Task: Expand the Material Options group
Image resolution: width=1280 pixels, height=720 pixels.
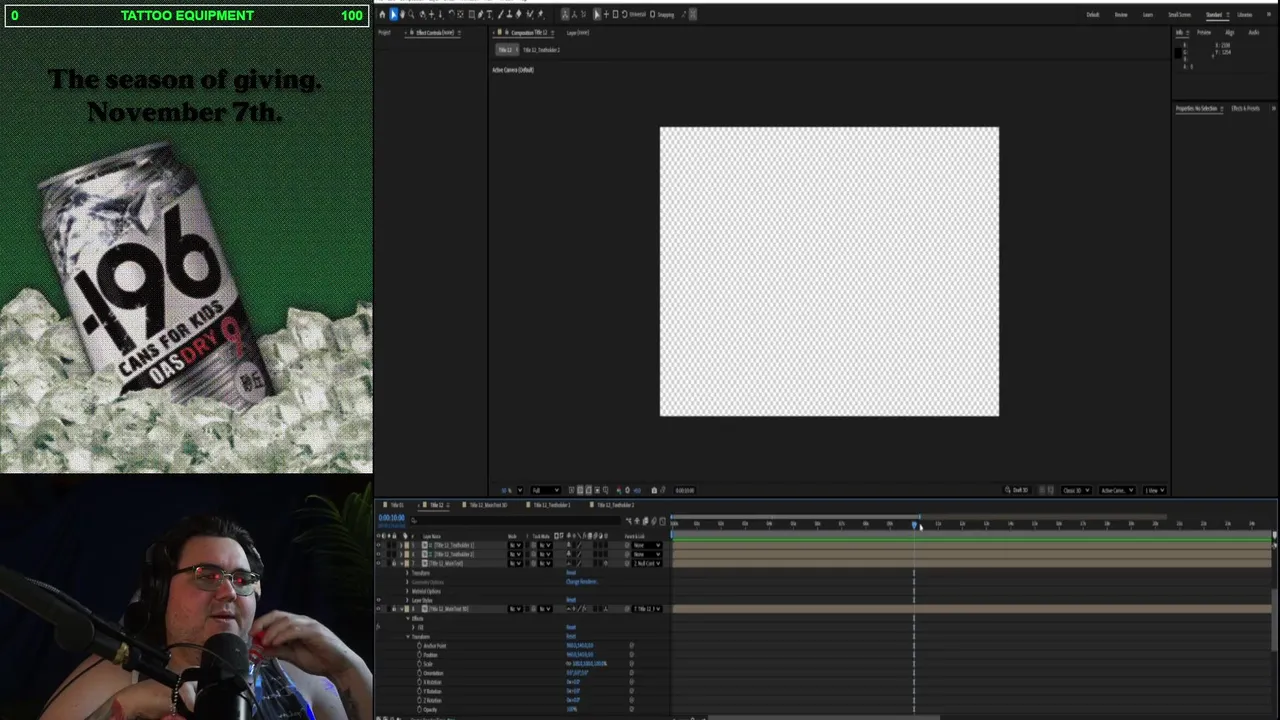Action: (407, 591)
